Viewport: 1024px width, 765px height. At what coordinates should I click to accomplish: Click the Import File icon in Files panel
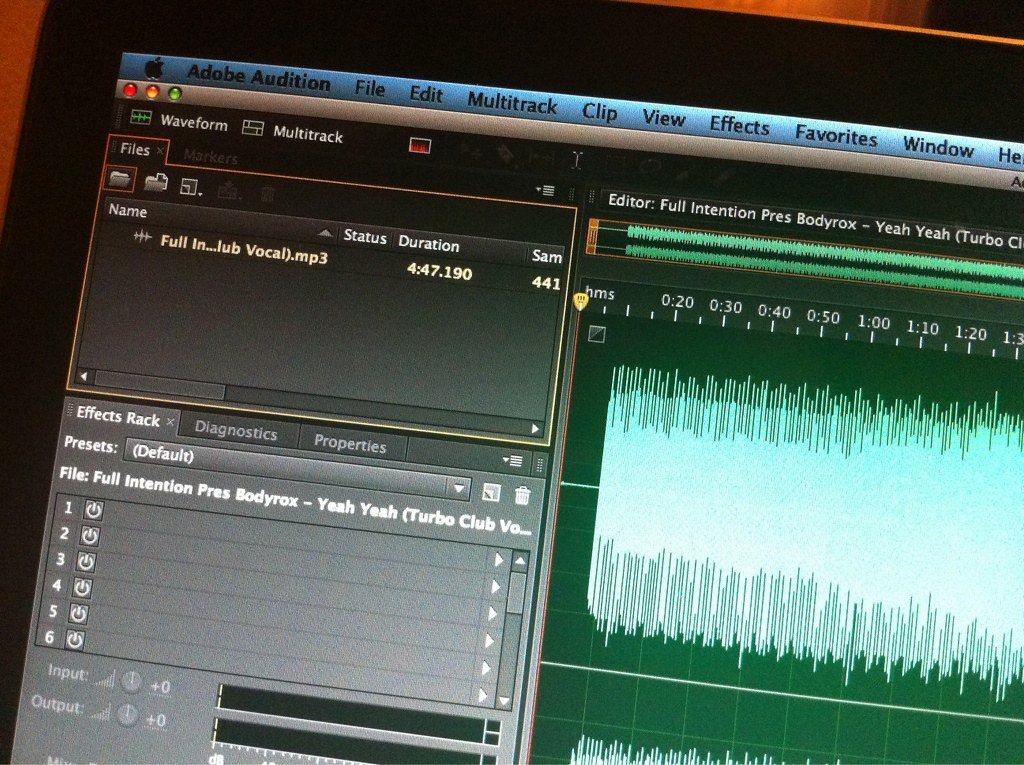coord(156,182)
